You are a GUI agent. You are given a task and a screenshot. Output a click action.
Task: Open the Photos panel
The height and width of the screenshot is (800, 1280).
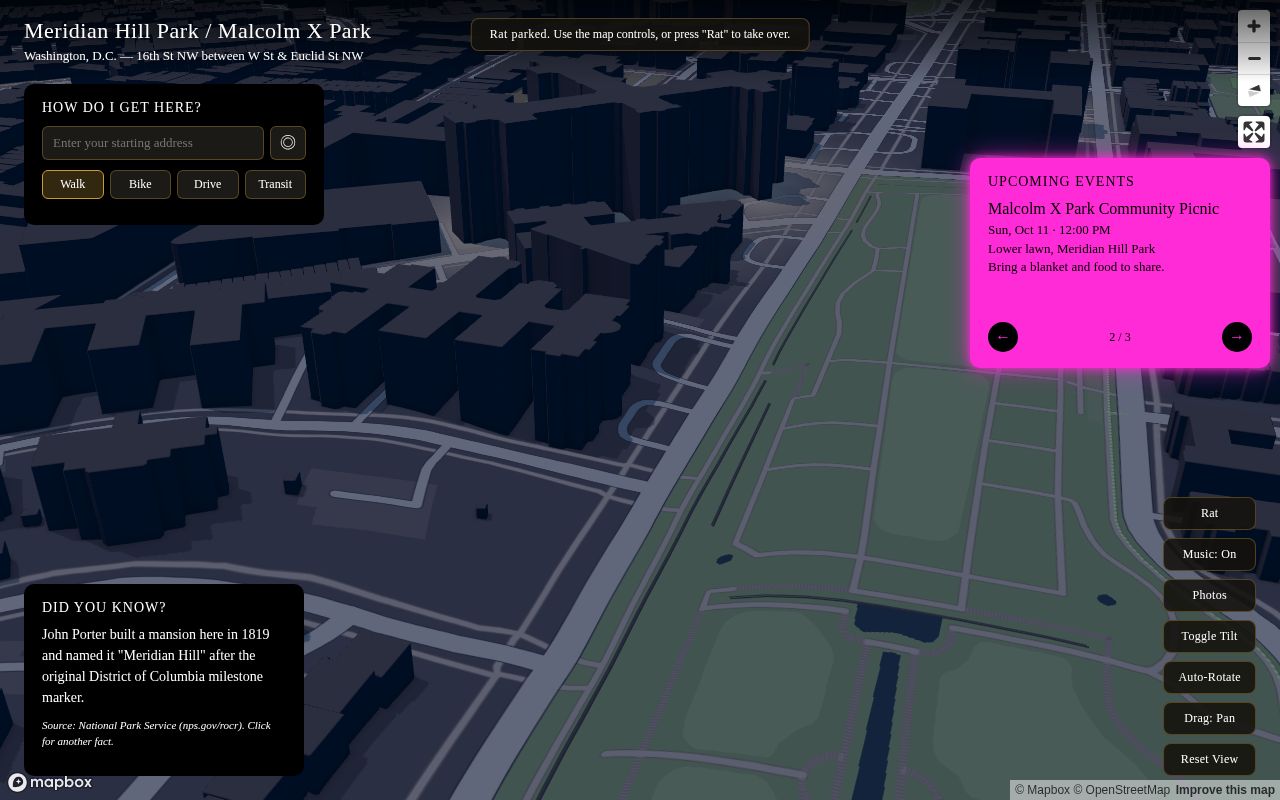pyautogui.click(x=1209, y=595)
